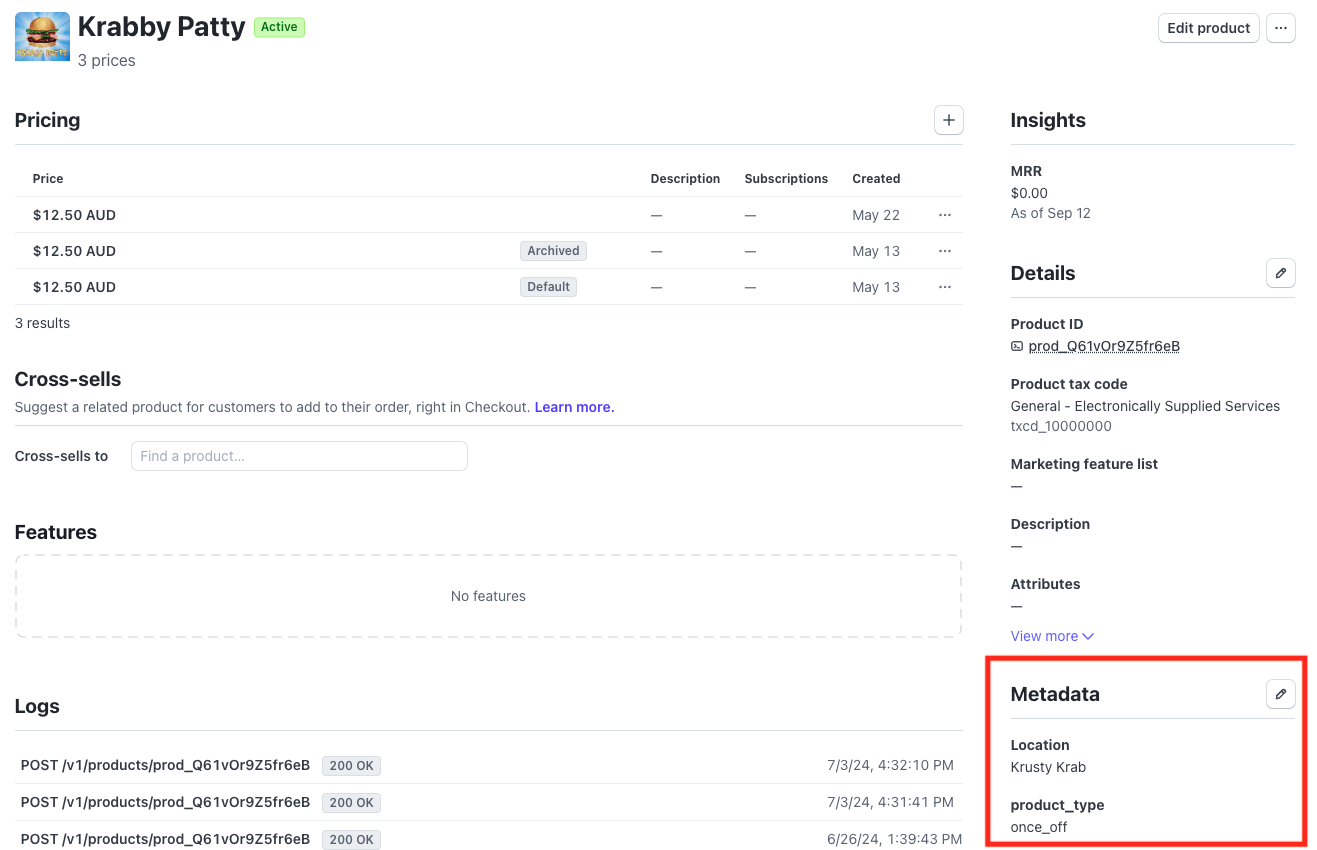Select the Archived $12.50 AUD price row
This screenshot has height=850, width=1317.
click(x=75, y=251)
